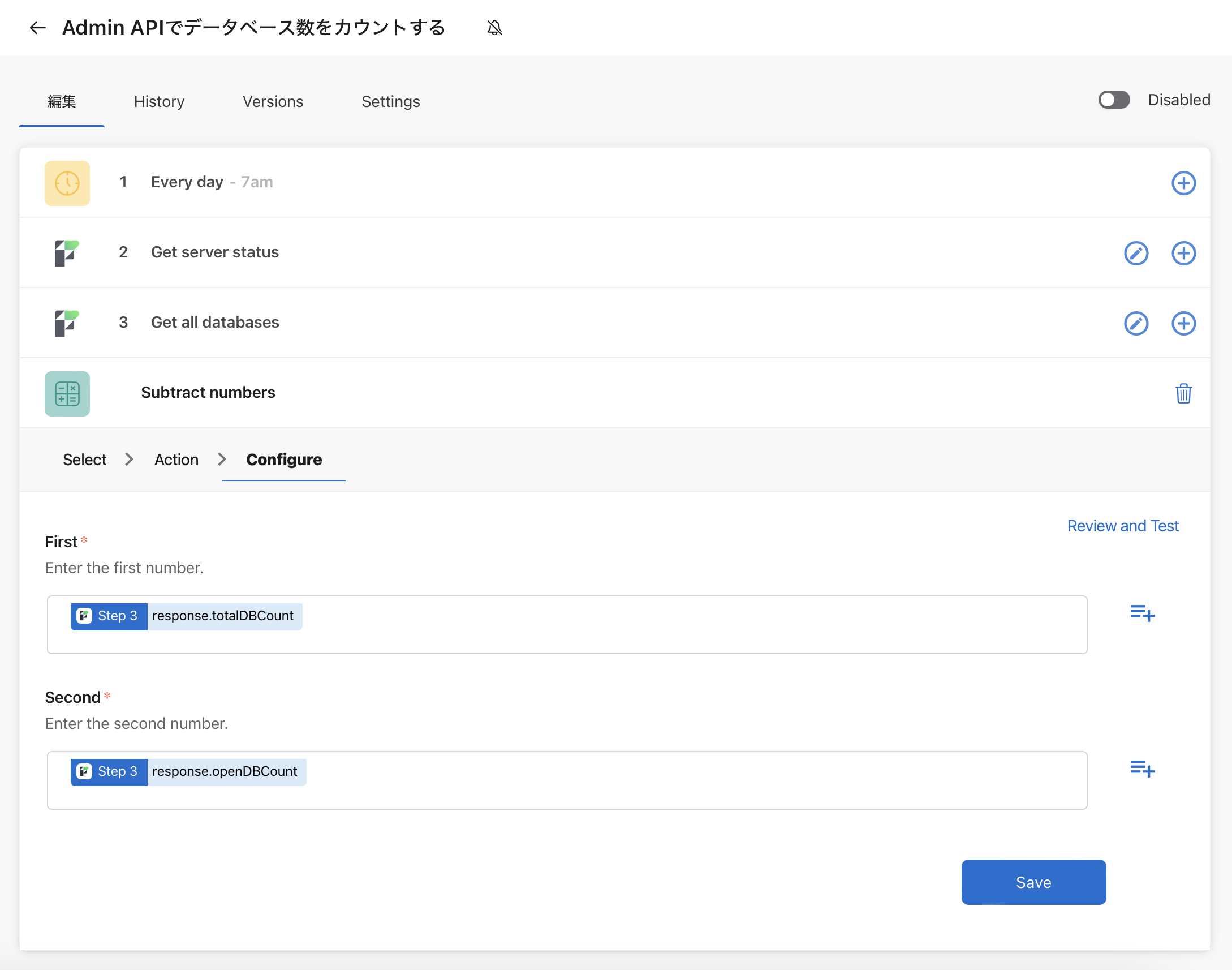This screenshot has height=970, width=1232.
Task: Click the Get server status step title
Action: 214,252
